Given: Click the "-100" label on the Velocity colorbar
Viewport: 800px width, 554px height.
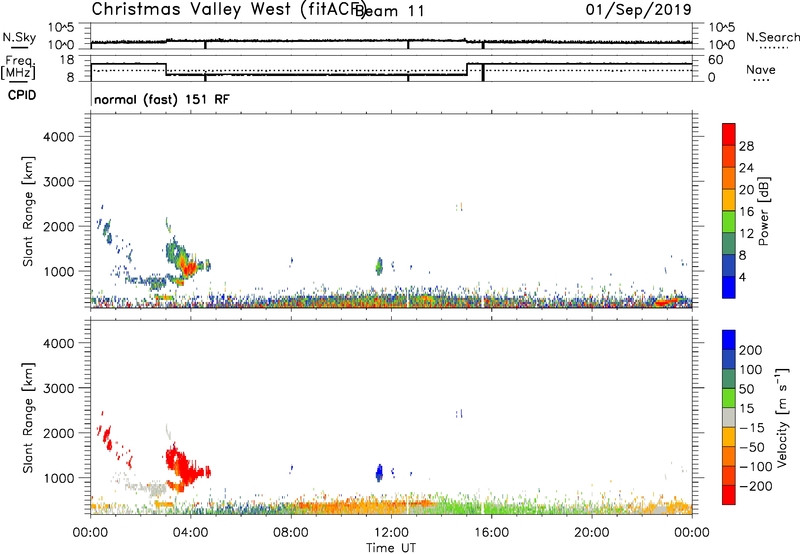Looking at the screenshot, I should [x=755, y=467].
